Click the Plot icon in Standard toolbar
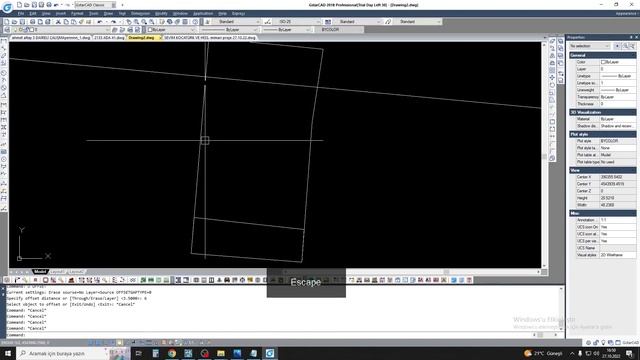Image resolution: width=640 pixels, height=360 pixels. [33, 22]
